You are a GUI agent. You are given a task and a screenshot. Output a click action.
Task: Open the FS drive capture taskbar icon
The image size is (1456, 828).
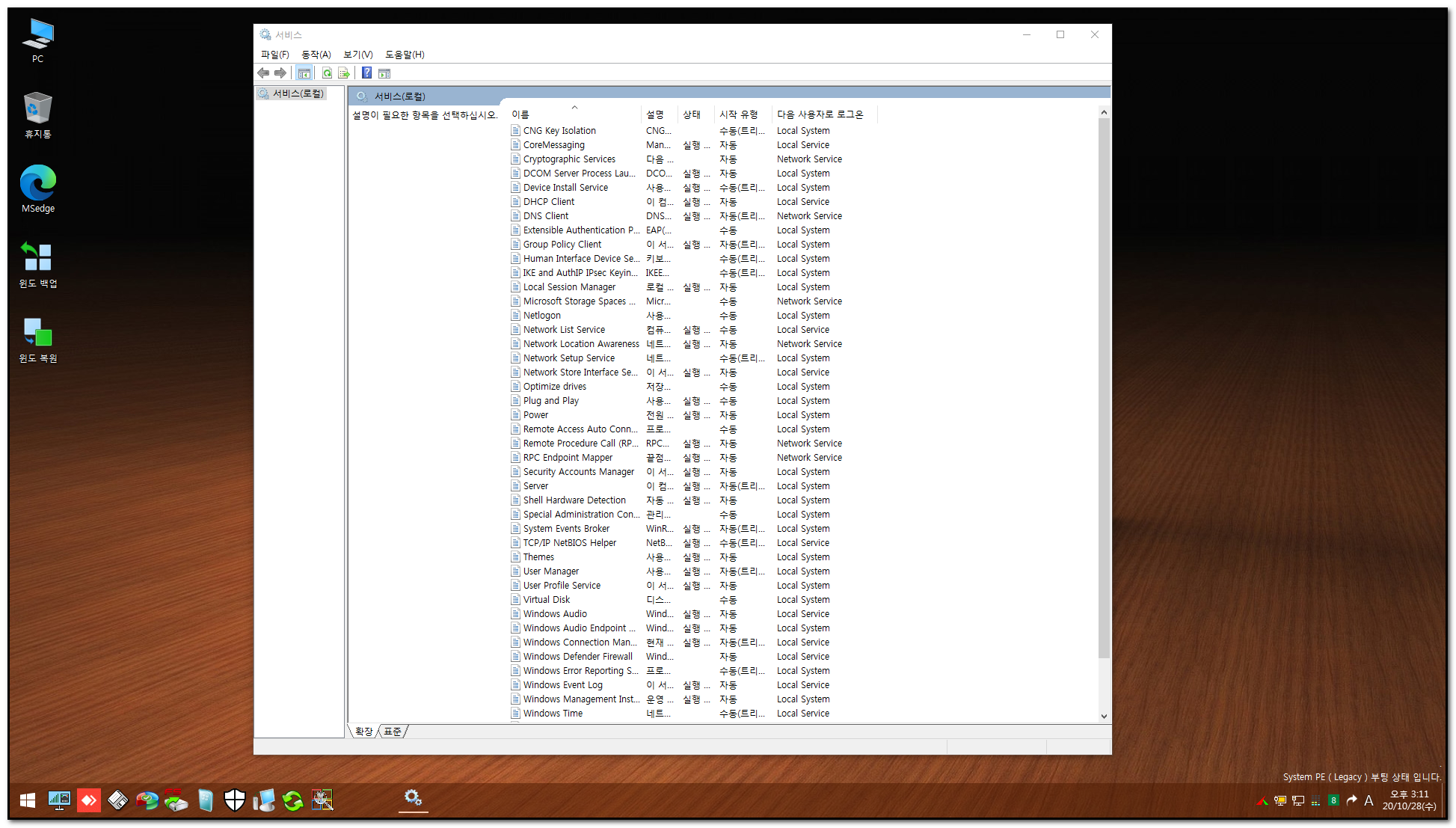coord(176,800)
